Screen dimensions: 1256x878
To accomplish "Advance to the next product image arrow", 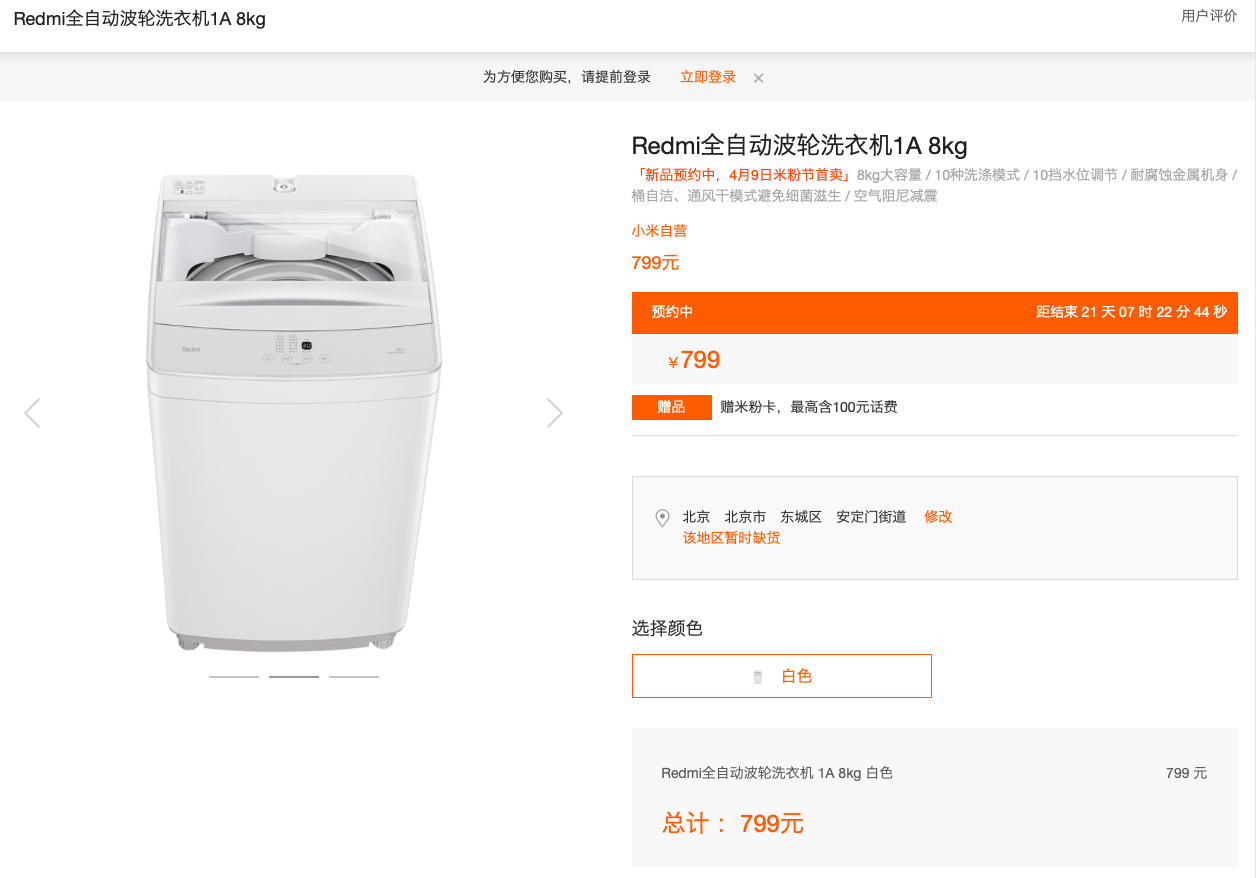I will coord(555,413).
